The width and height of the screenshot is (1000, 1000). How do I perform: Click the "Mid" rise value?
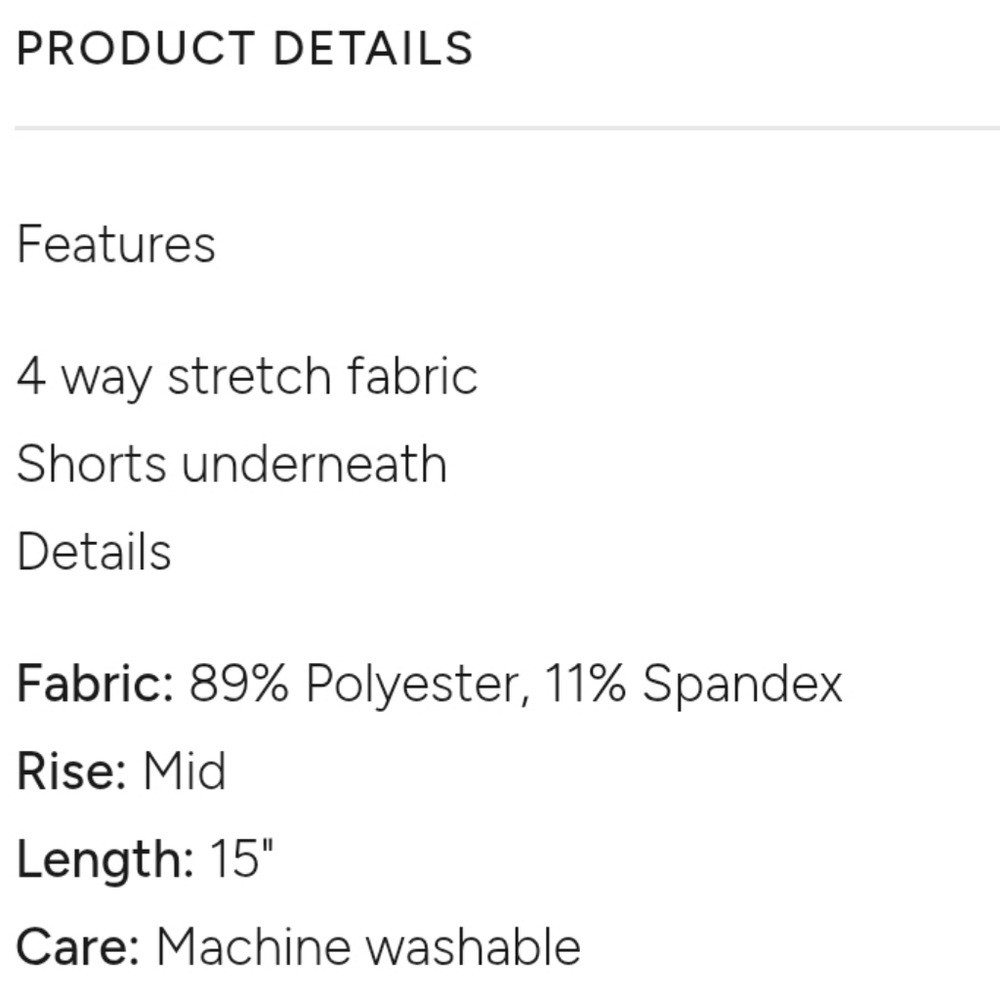pos(184,771)
